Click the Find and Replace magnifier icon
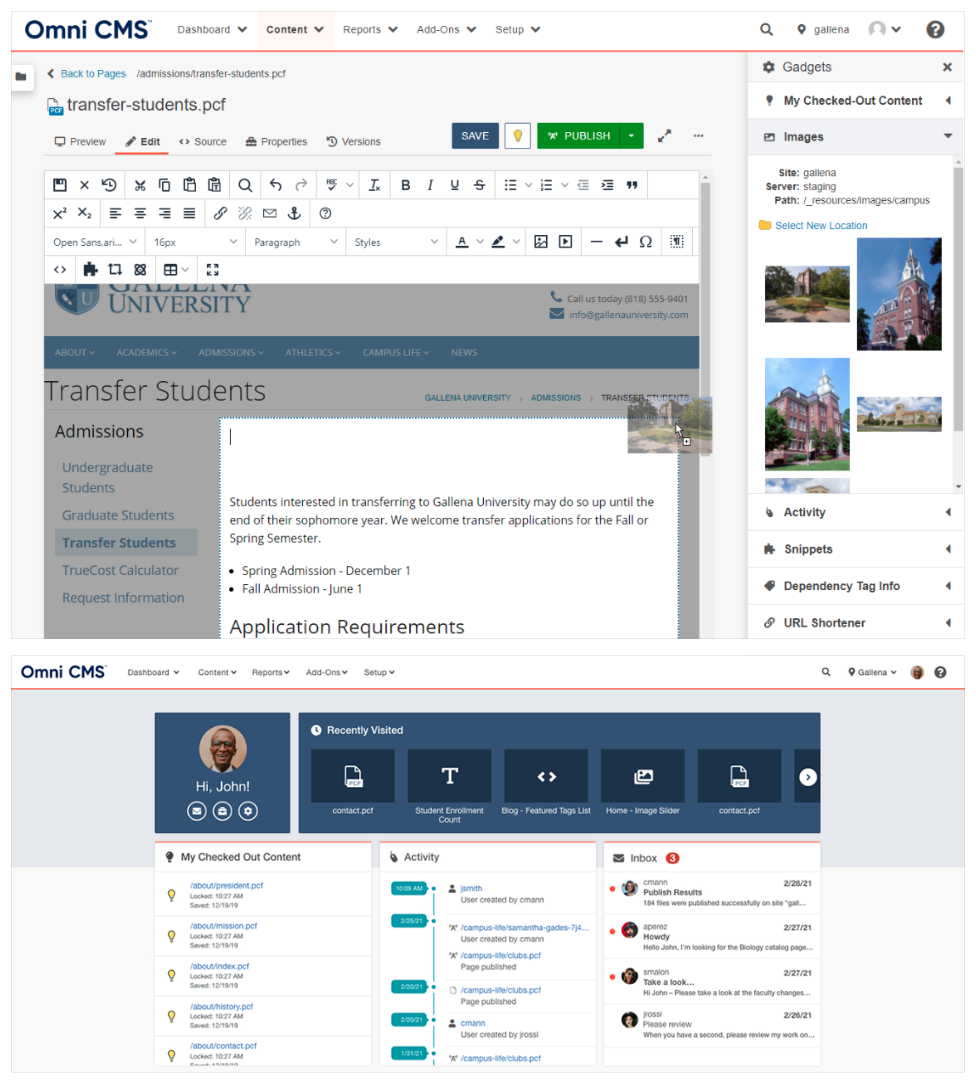Image resolution: width=976 pixels, height=1084 pixels. pyautogui.click(x=245, y=185)
